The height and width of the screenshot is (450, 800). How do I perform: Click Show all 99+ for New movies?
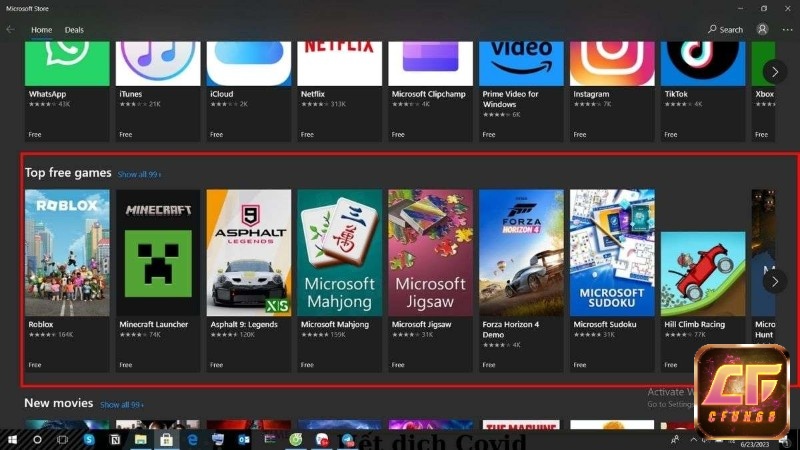(x=122, y=405)
